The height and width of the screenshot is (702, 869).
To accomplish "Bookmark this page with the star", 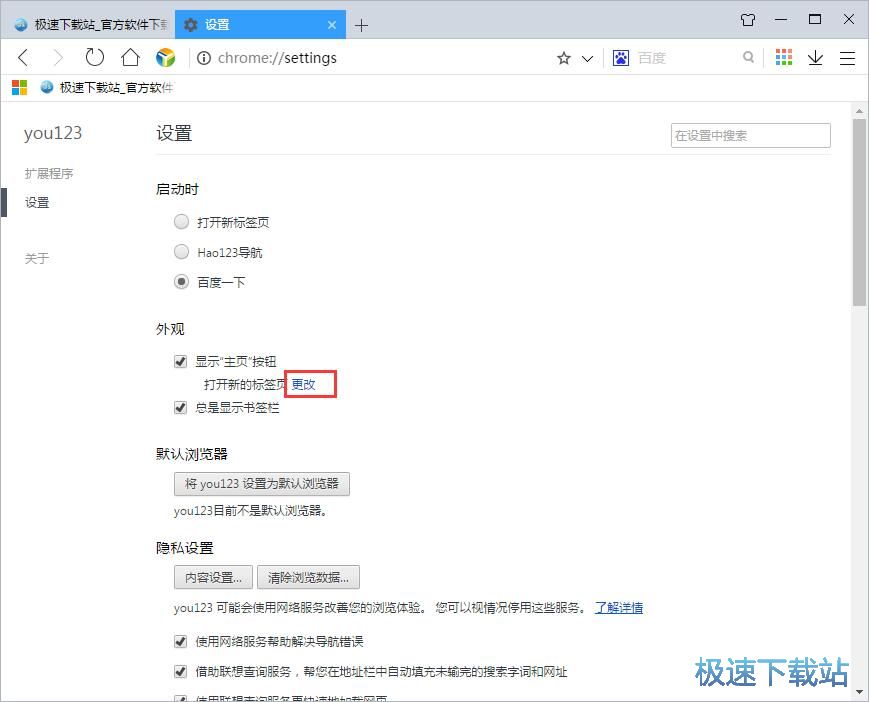I will point(564,58).
